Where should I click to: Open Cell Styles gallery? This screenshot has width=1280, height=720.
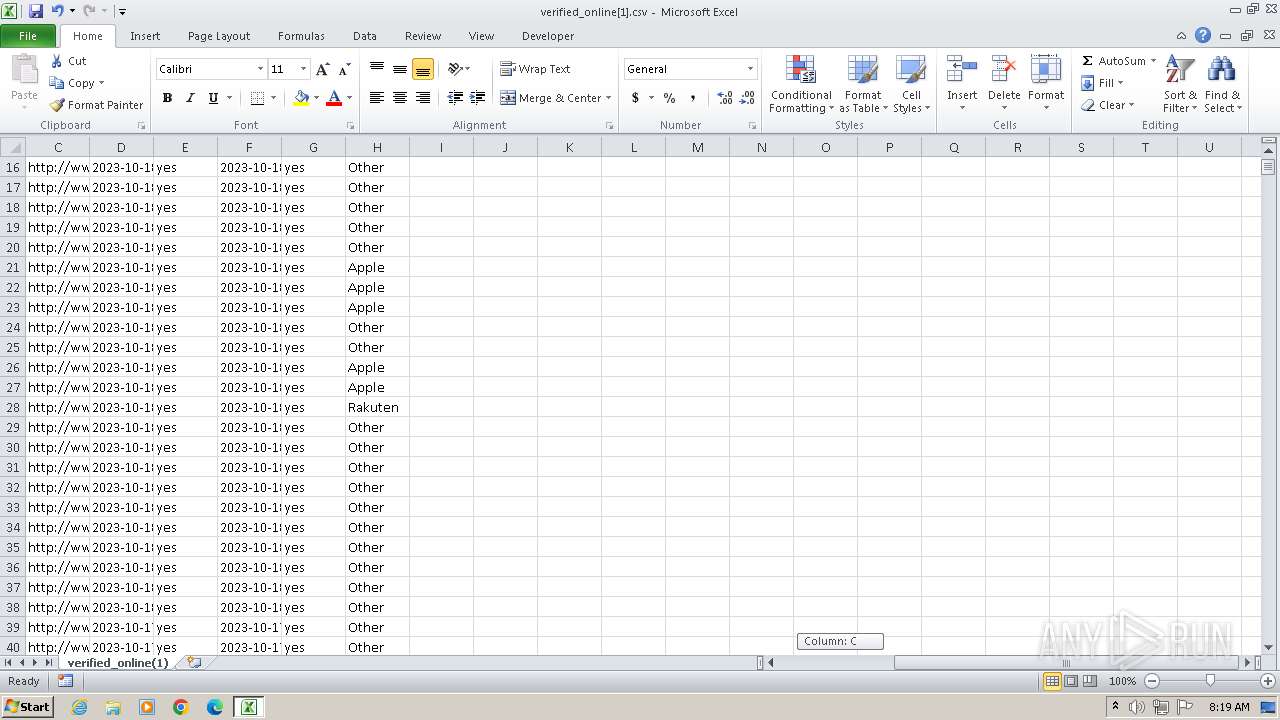tap(911, 85)
